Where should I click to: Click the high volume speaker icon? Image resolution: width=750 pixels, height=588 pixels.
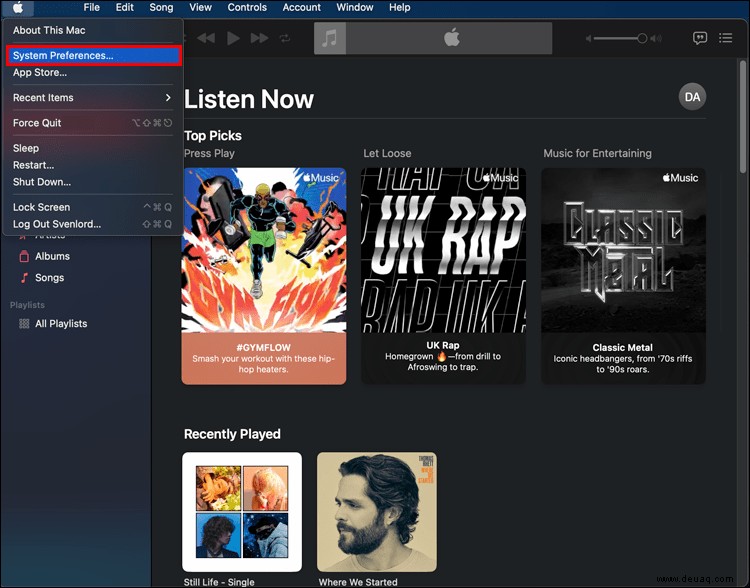click(x=657, y=38)
